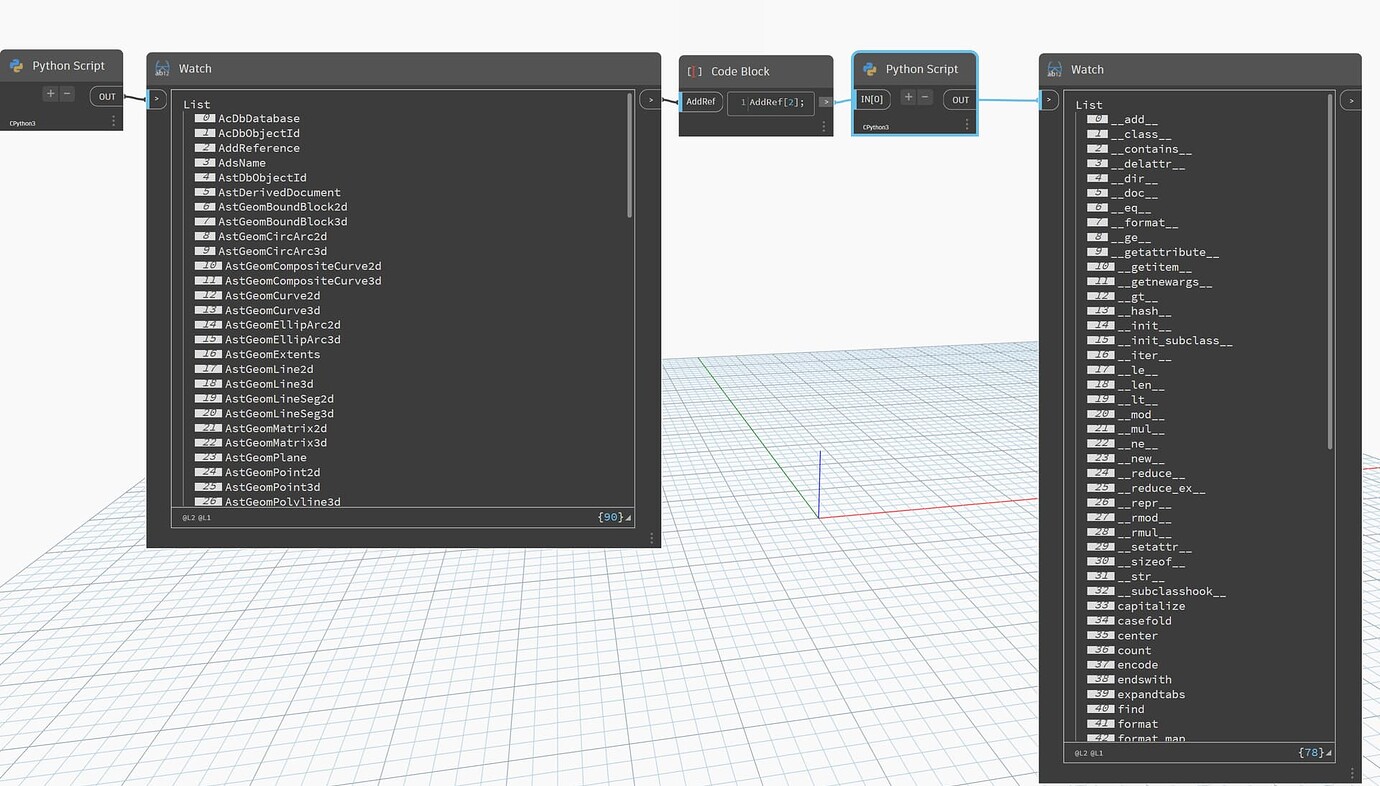Open options menu on selected Python Script node
The image size is (1380, 786).
966,122
